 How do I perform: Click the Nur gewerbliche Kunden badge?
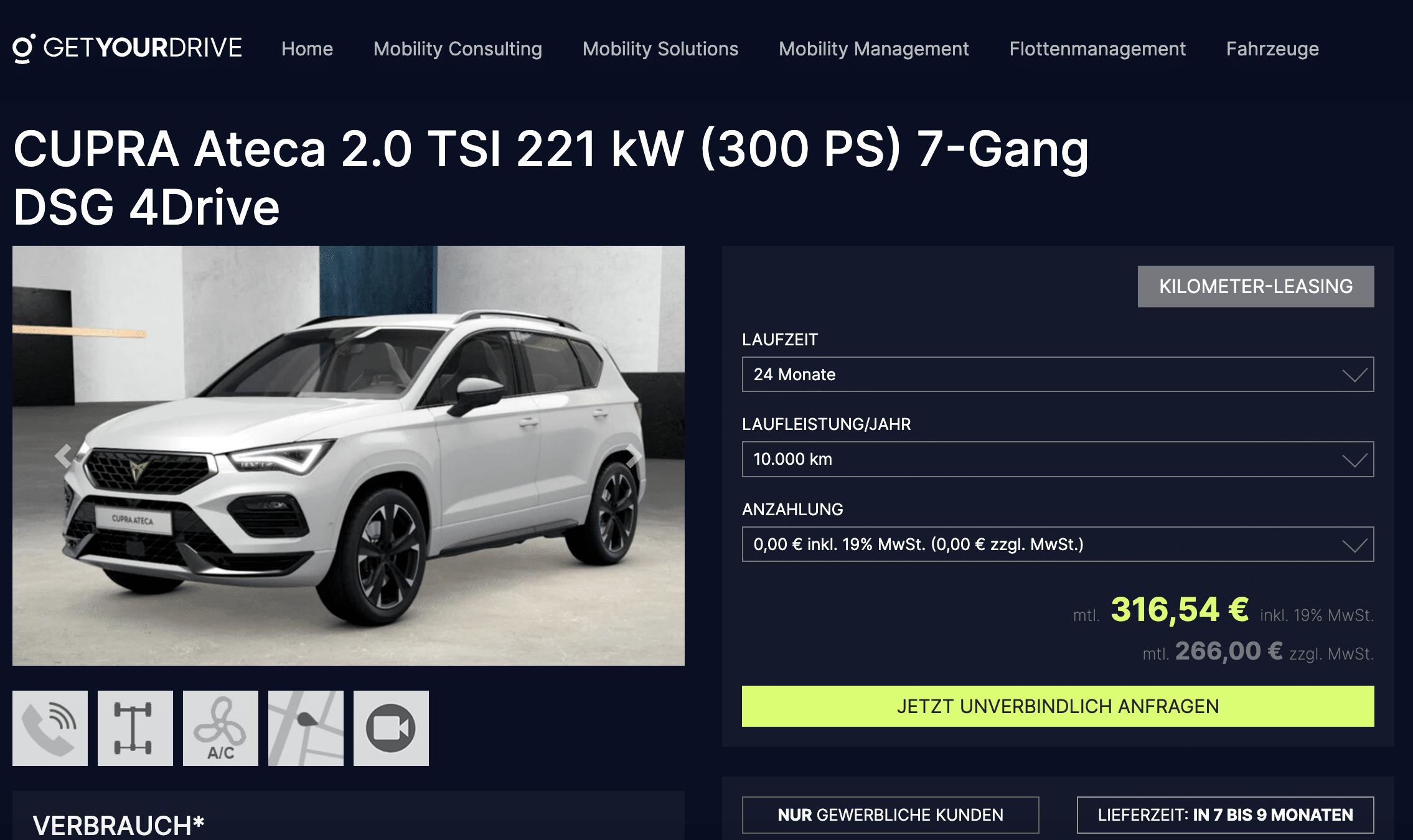(x=890, y=814)
